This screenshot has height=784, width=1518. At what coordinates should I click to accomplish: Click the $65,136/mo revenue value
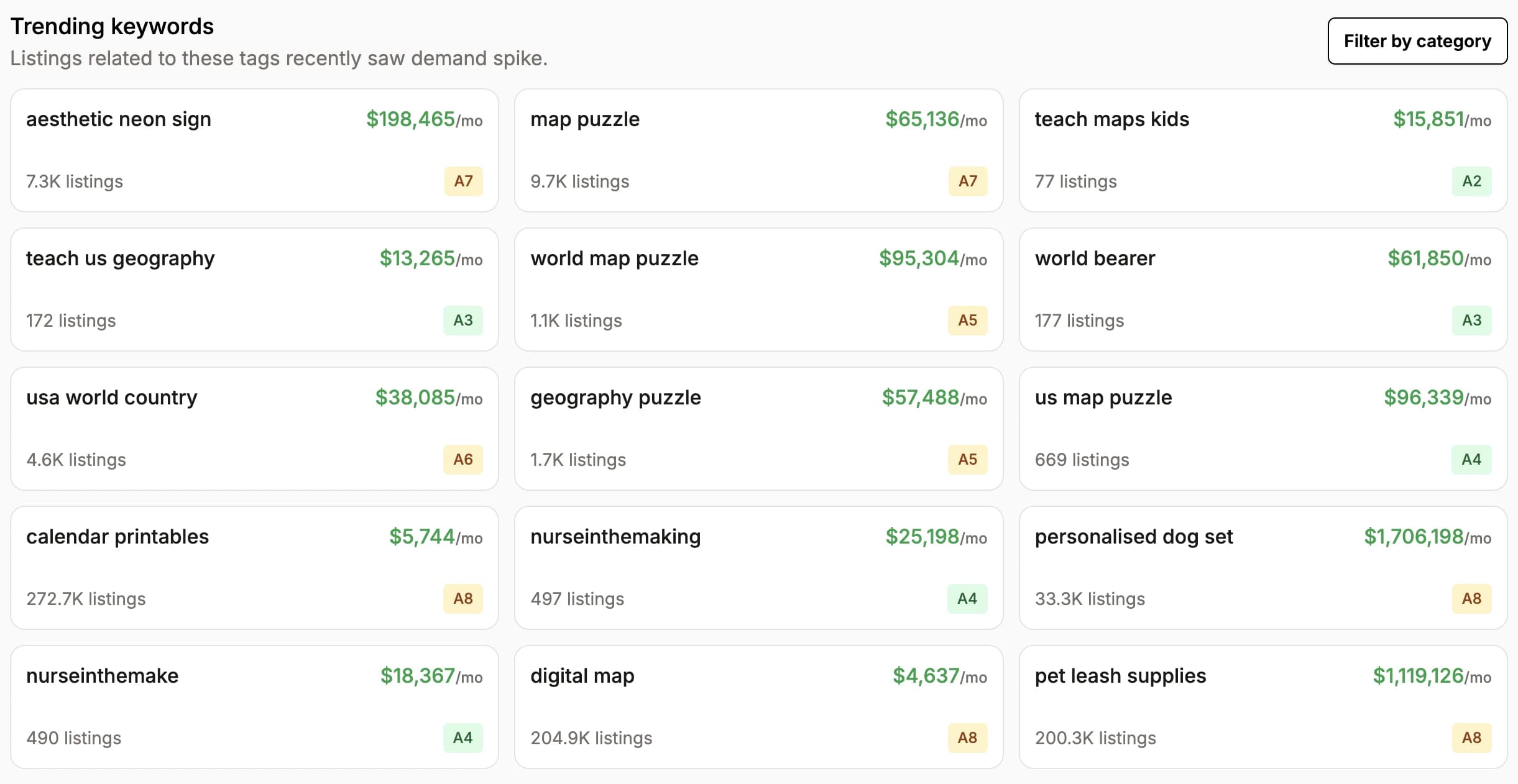pyautogui.click(x=936, y=119)
